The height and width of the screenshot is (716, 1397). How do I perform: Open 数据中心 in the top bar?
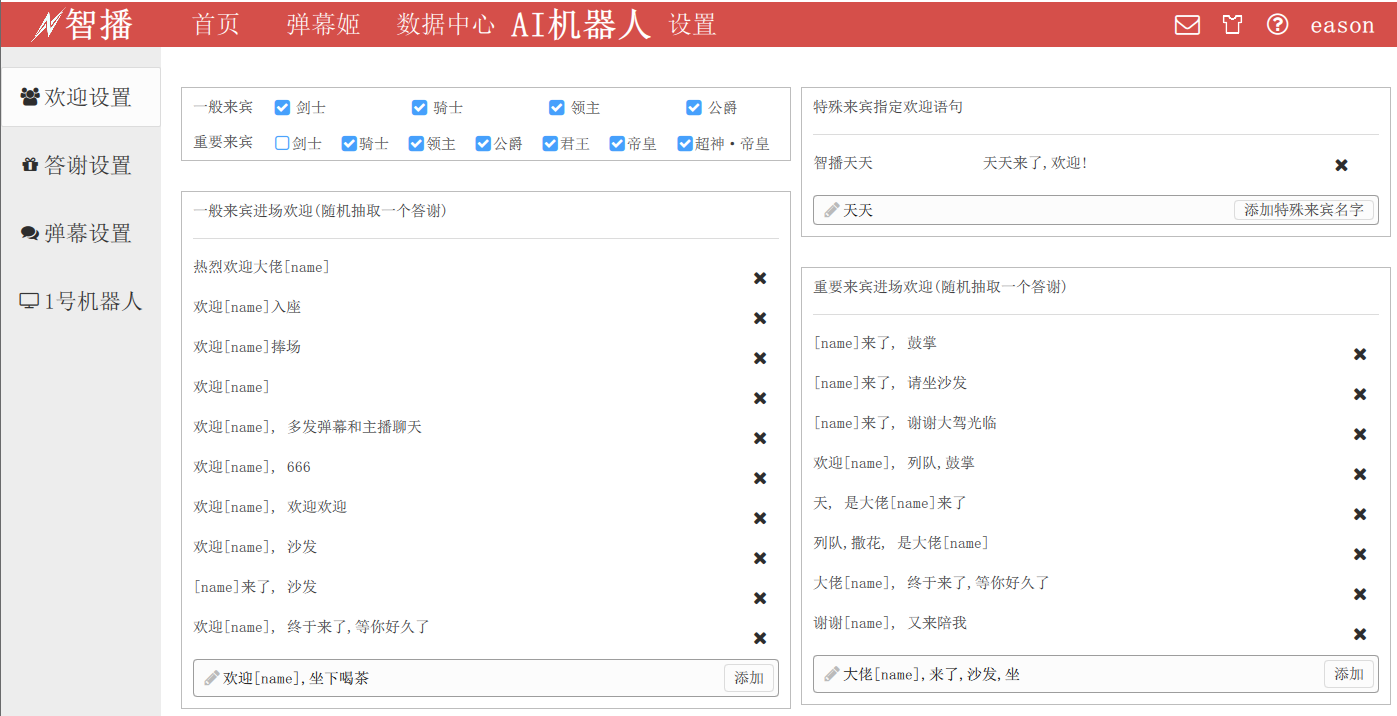click(446, 25)
